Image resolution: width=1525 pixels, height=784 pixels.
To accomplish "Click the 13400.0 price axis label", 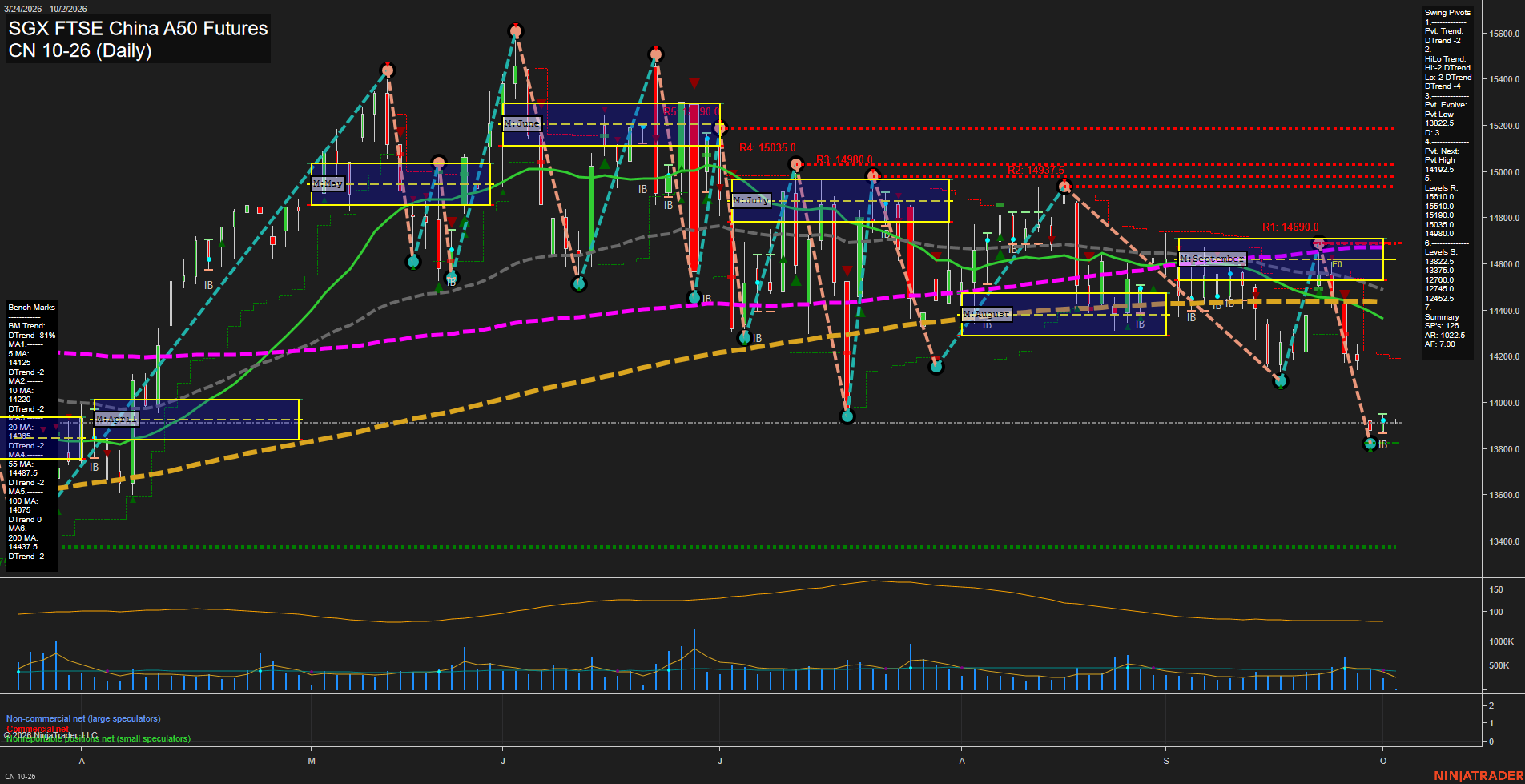I will pyautogui.click(x=1504, y=541).
